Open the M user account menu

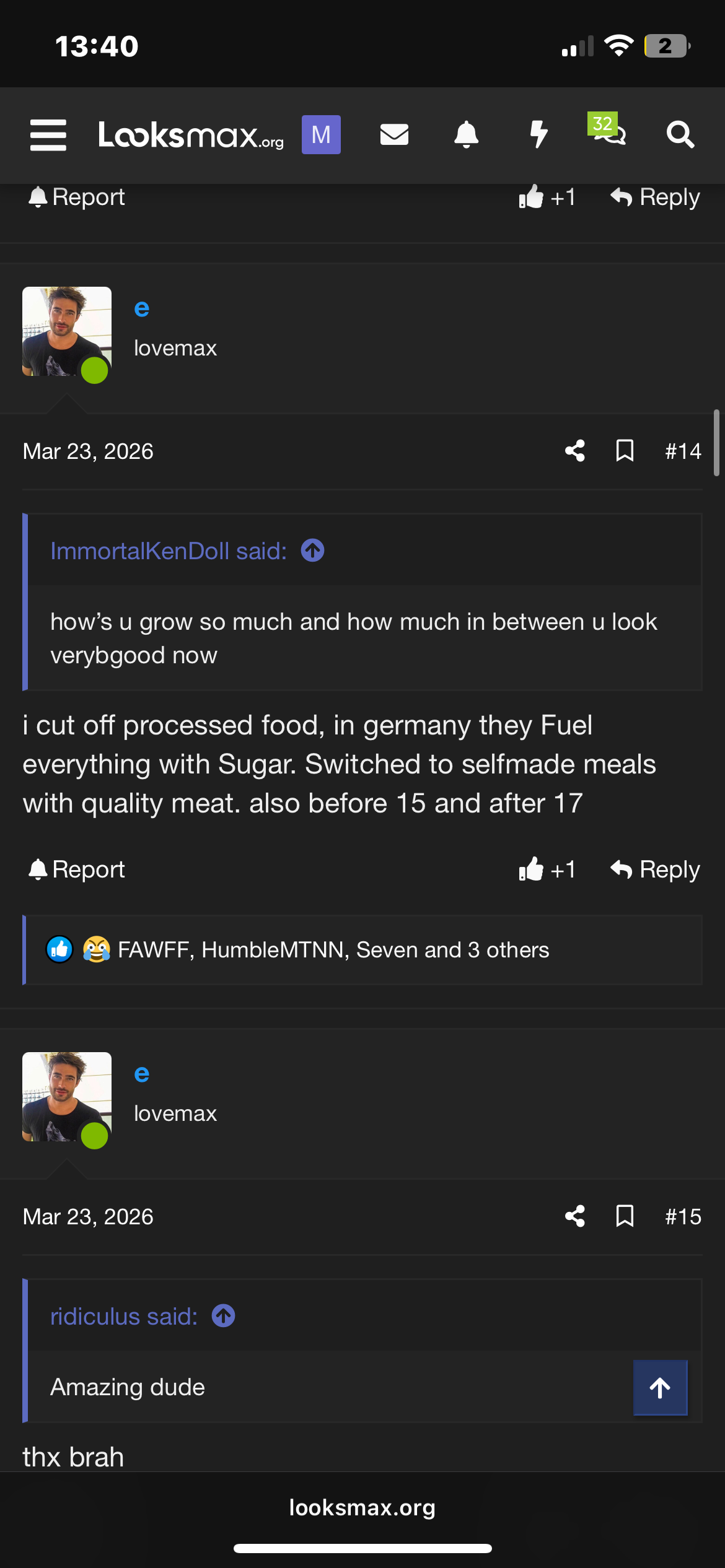321,134
